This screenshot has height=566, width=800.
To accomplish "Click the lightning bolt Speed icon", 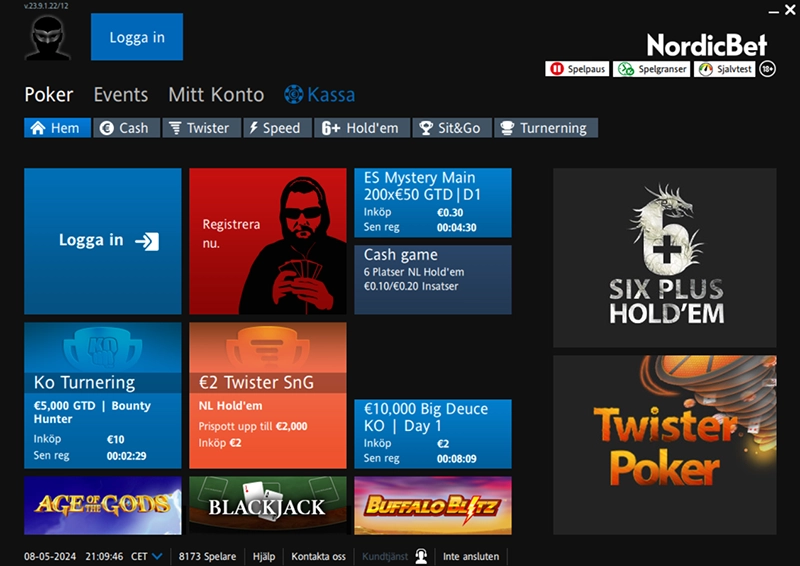I will pos(254,128).
